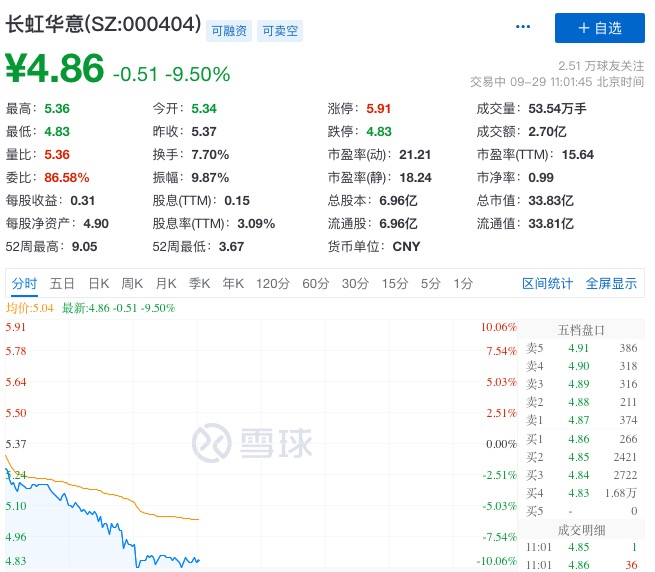655x572 pixels.
Task: Select the 卖1 order row at 4.87
Action: coord(581,420)
